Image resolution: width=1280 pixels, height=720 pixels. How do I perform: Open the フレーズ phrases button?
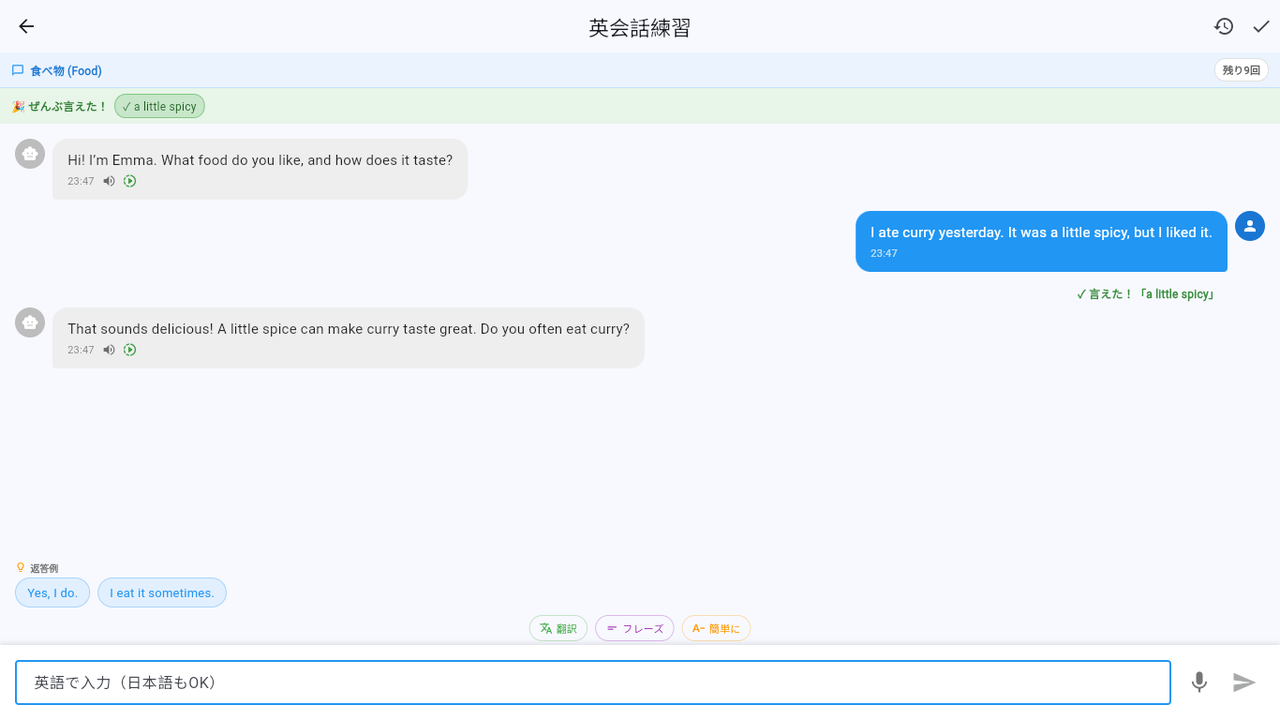point(634,629)
